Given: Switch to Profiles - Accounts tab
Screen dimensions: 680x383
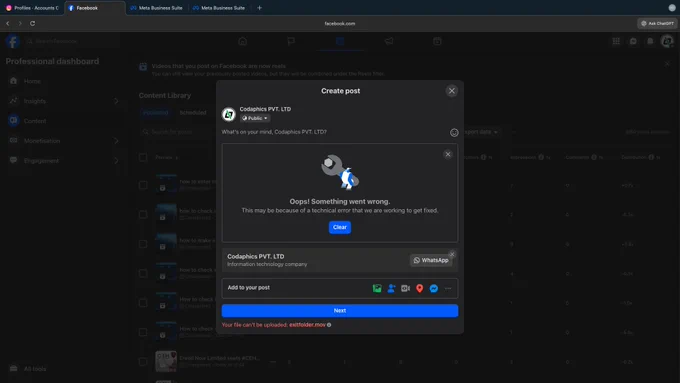Looking at the screenshot, I should click(33, 8).
